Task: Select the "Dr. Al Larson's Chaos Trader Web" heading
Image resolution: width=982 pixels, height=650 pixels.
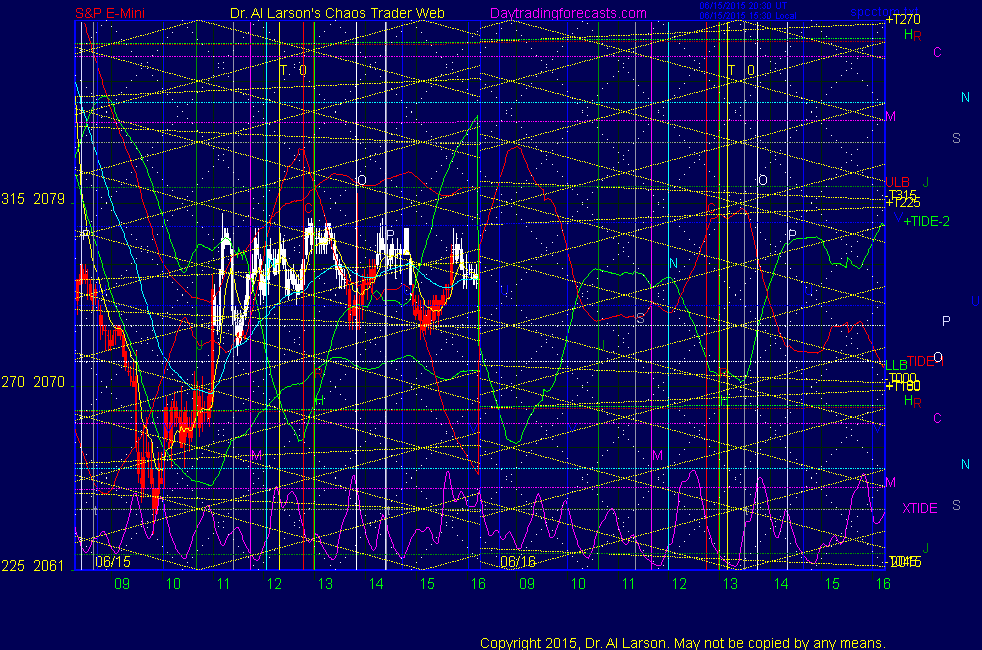Action: (x=337, y=13)
